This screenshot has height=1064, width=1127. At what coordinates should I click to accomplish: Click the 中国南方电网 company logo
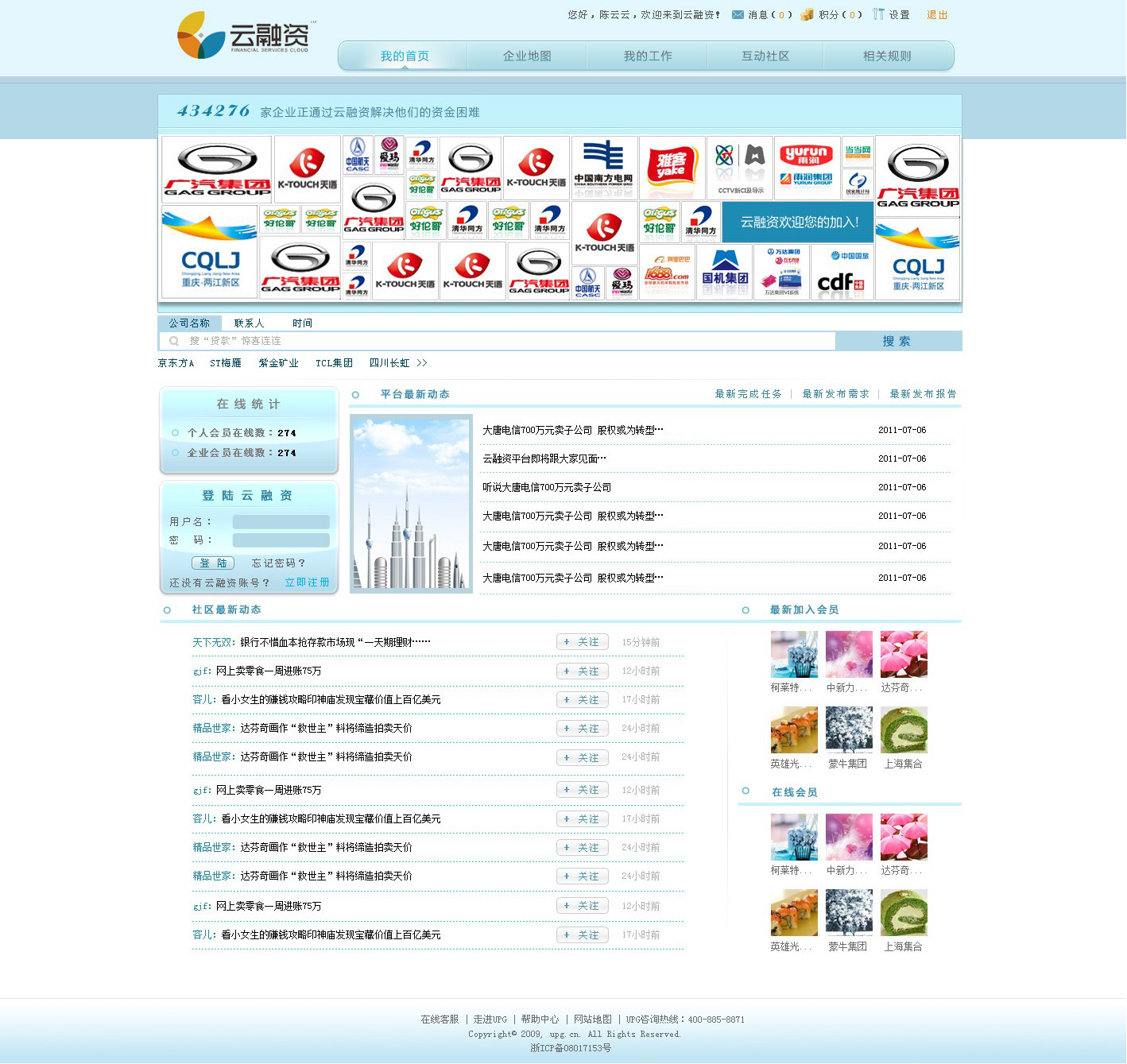coord(604,167)
